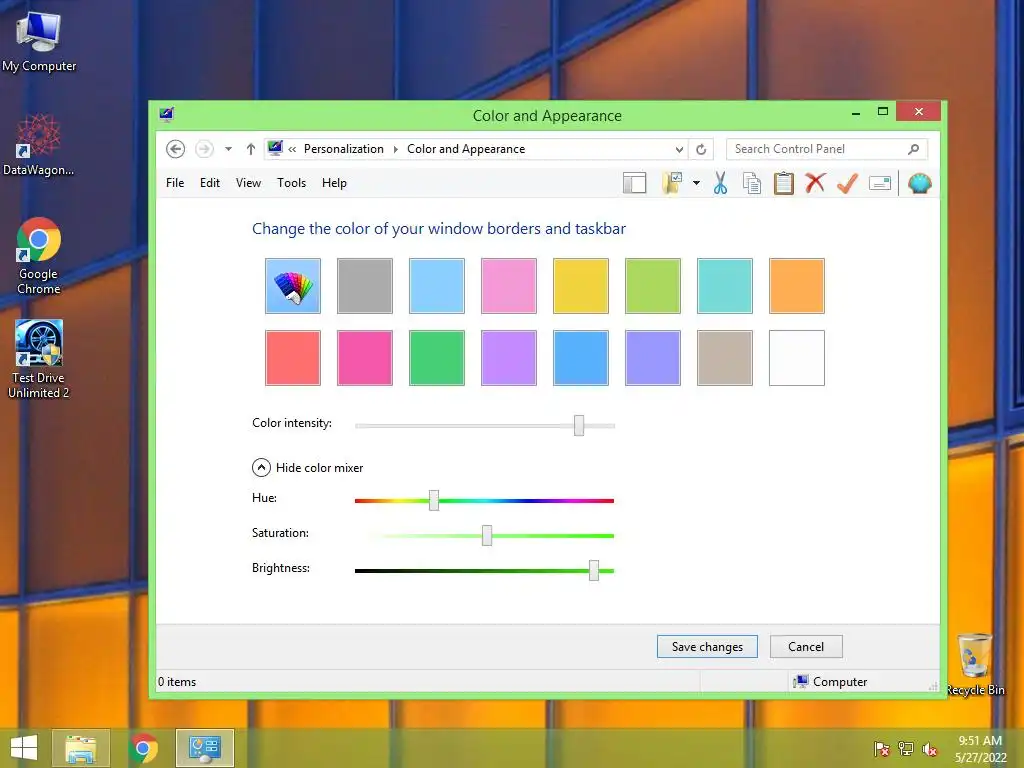Select the hot pink color swatch
Image resolution: width=1024 pixels, height=768 pixels.
[365, 358]
